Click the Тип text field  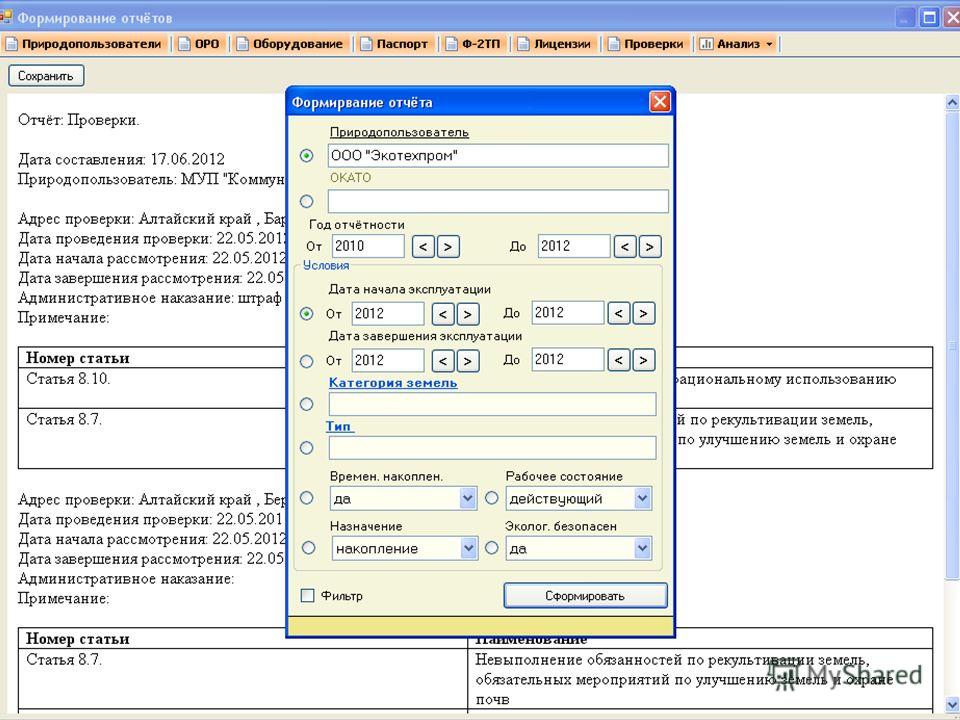[x=492, y=448]
